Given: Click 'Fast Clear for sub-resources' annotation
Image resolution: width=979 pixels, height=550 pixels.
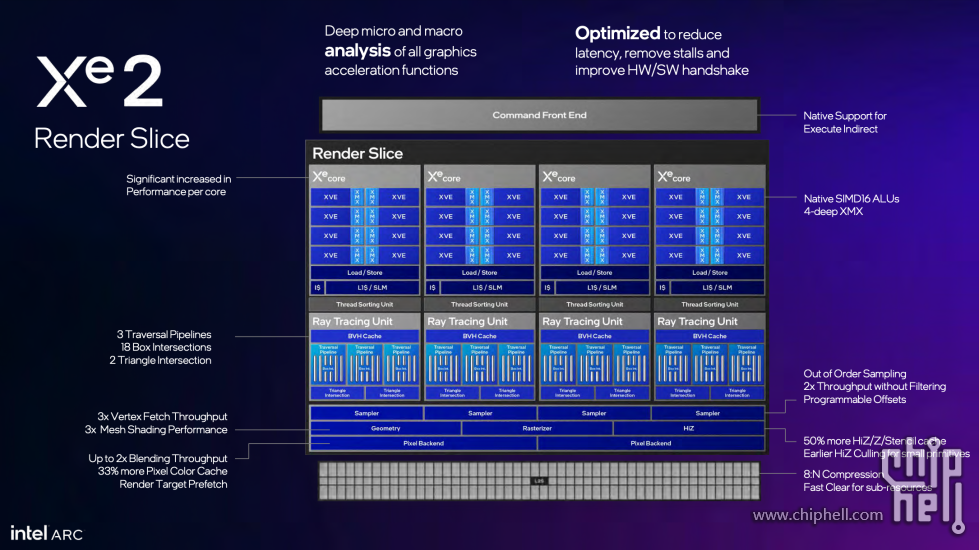Looking at the screenshot, I should coord(867,488).
